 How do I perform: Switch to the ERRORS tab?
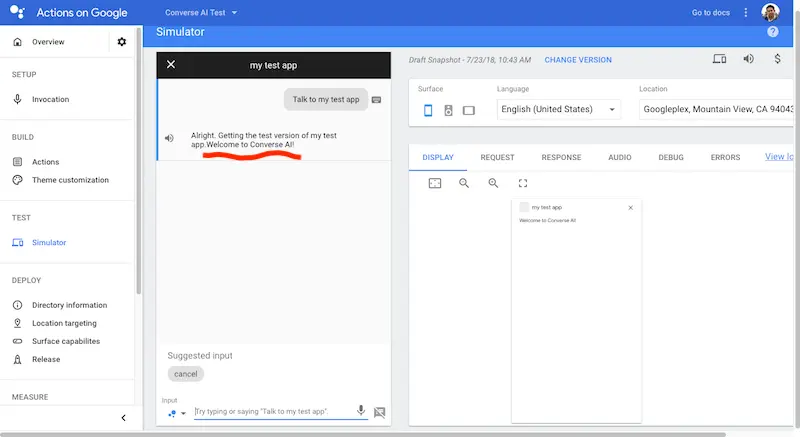pos(725,158)
